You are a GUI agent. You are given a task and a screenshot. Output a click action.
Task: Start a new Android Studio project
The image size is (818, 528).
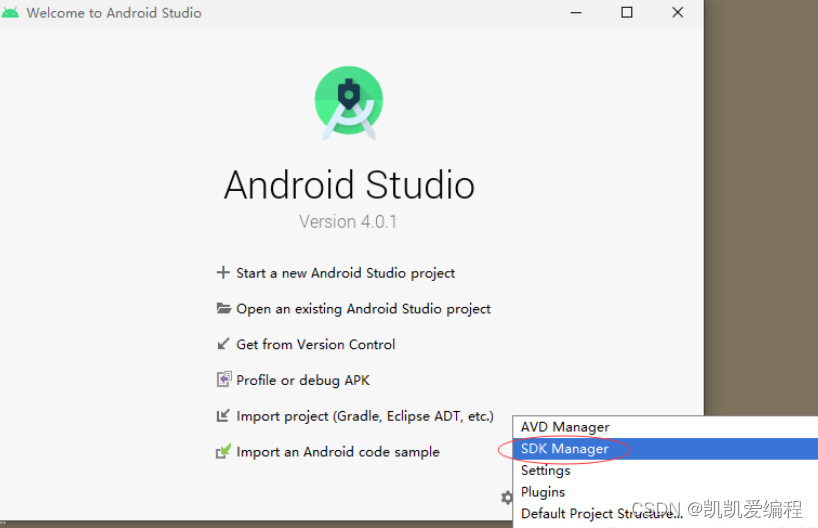pos(345,273)
